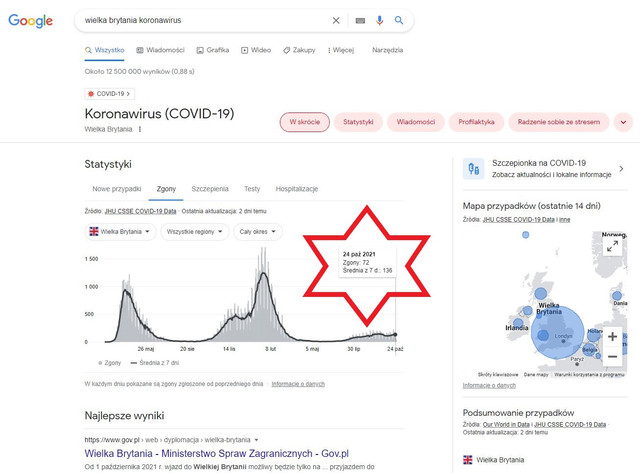Open the Wielka Brytania country dropdown

point(120,232)
